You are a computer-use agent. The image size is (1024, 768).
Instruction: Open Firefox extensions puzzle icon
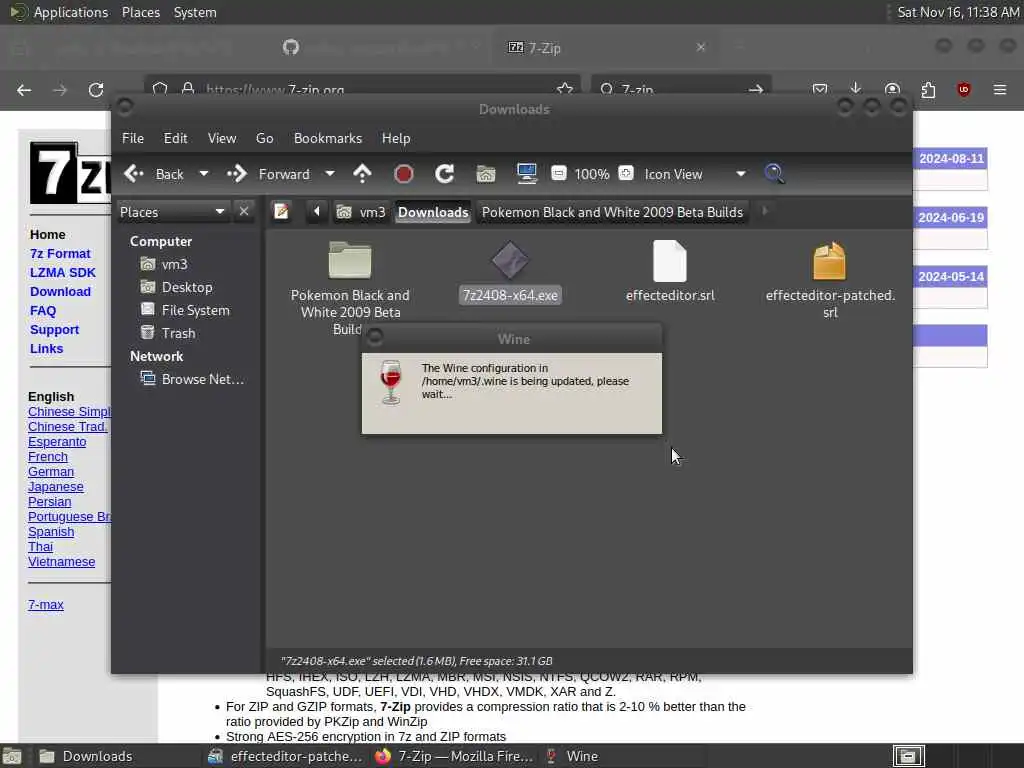(x=928, y=90)
